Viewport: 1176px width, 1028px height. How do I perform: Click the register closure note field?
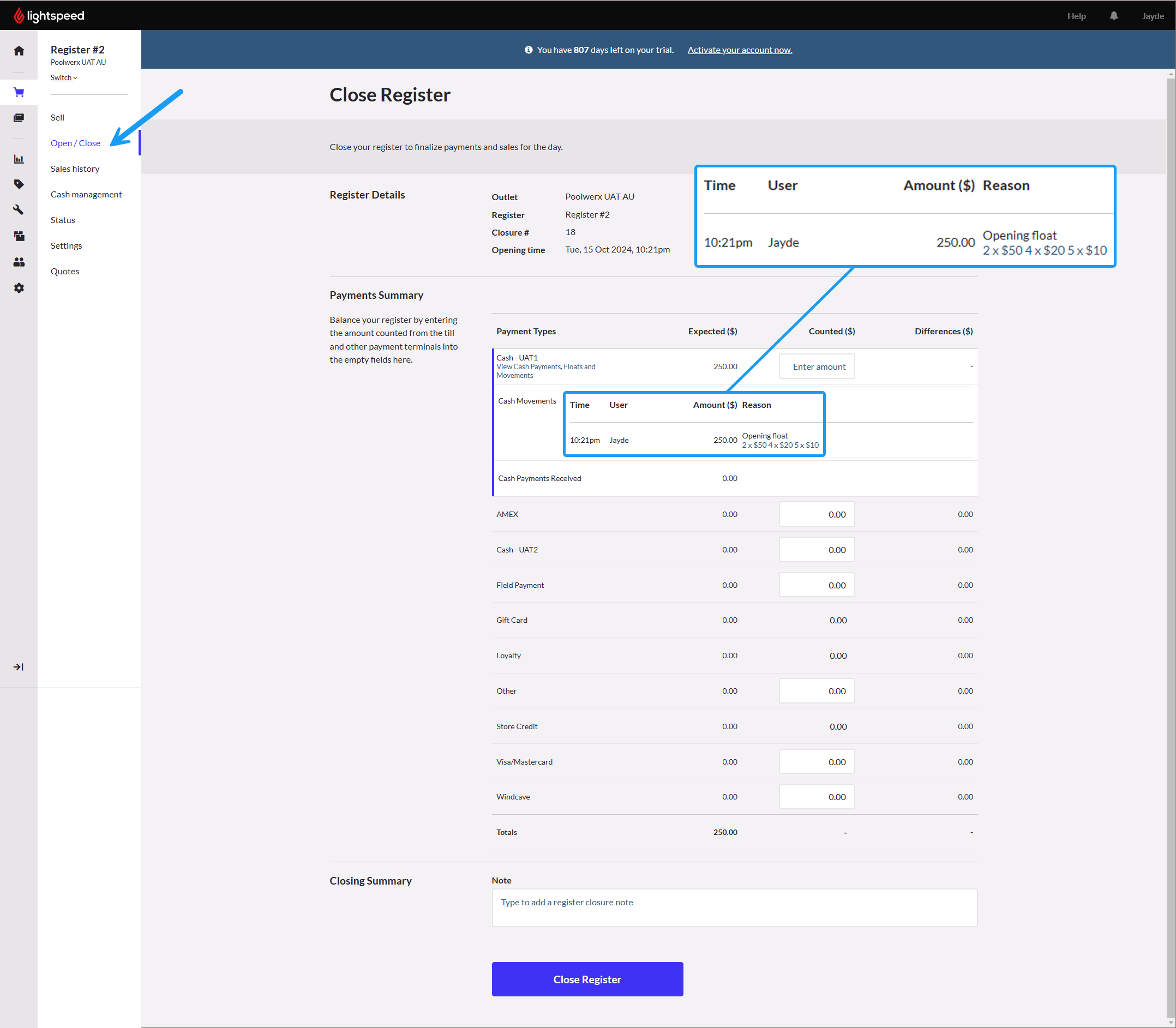coord(734,907)
